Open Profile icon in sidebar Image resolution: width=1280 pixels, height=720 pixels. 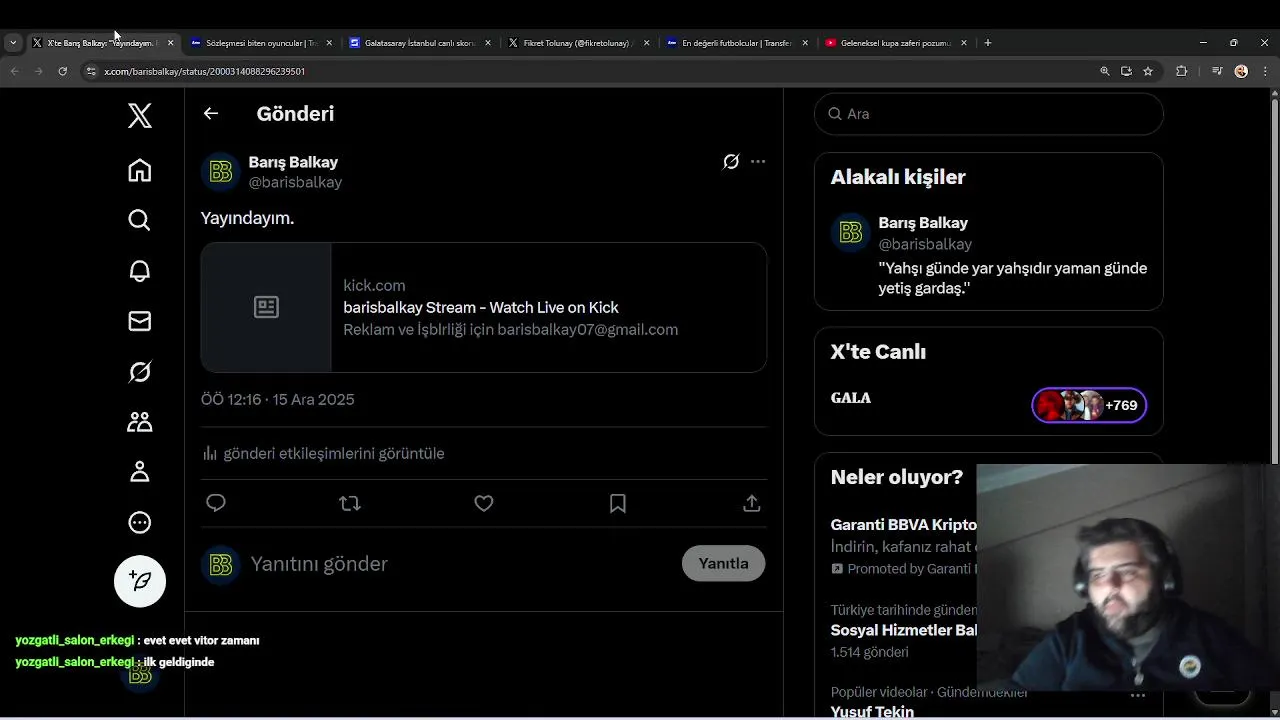[140, 472]
